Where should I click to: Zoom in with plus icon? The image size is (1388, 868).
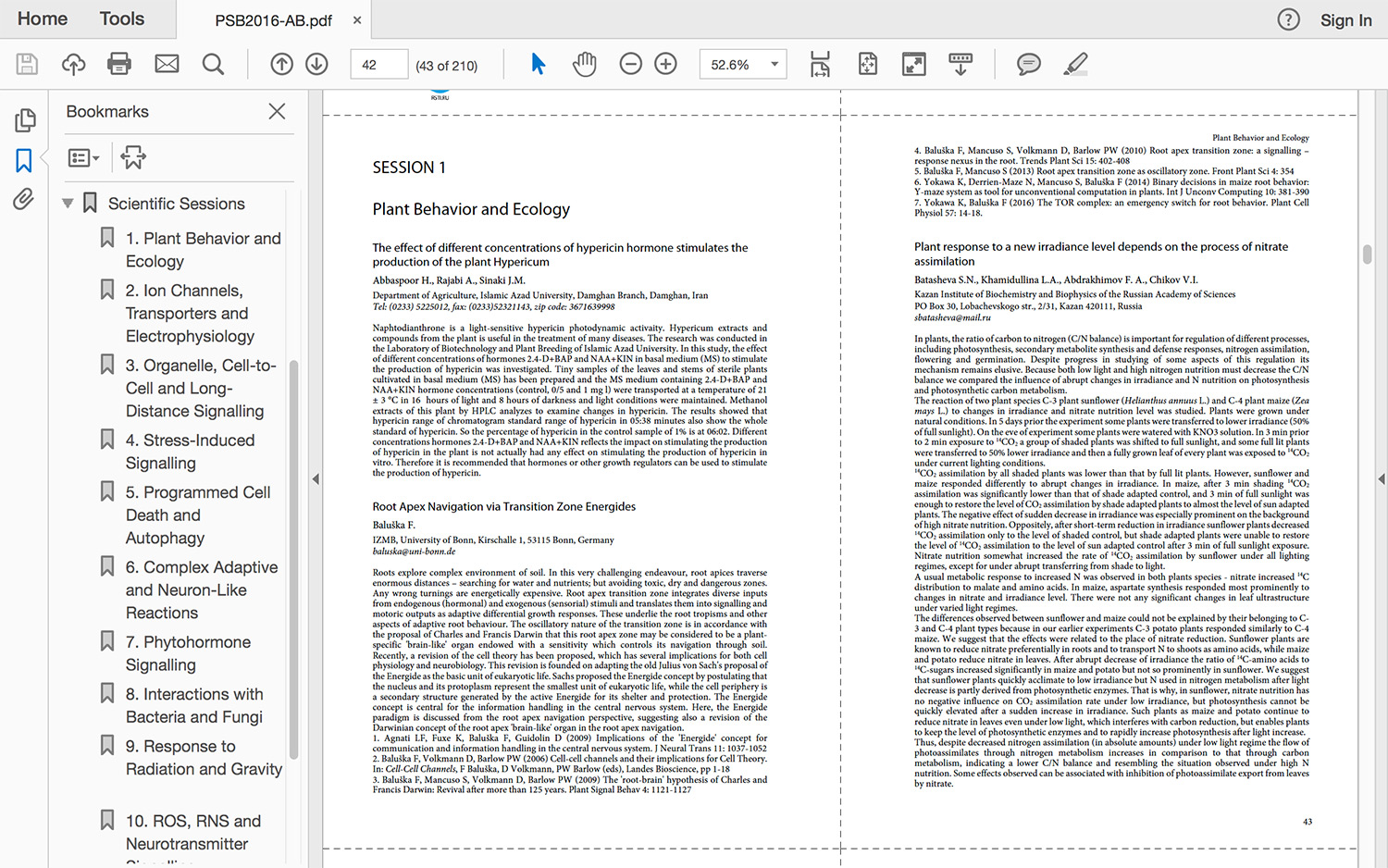665,64
